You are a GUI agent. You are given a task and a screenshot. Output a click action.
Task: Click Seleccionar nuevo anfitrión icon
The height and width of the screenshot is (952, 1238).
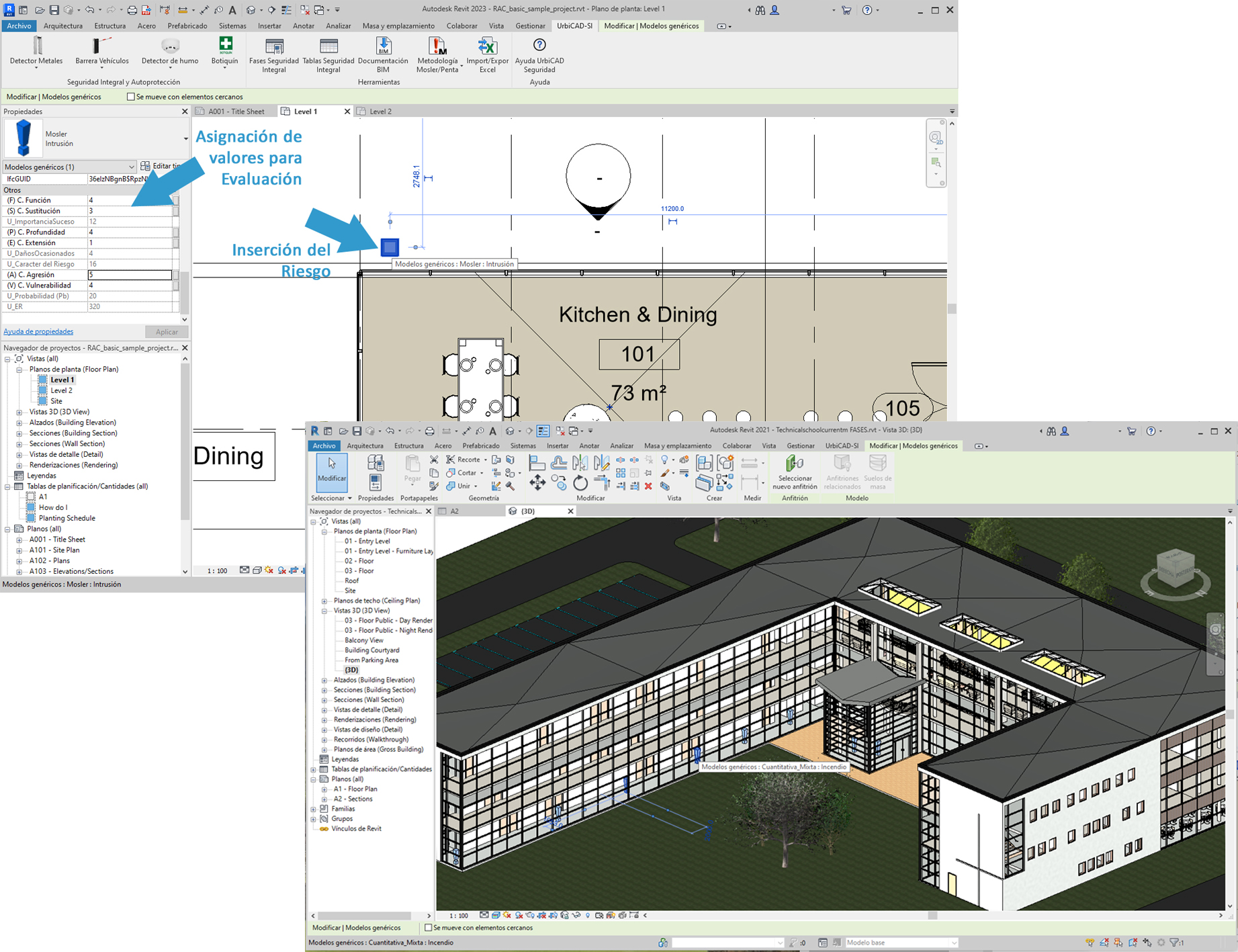pyautogui.click(x=795, y=464)
